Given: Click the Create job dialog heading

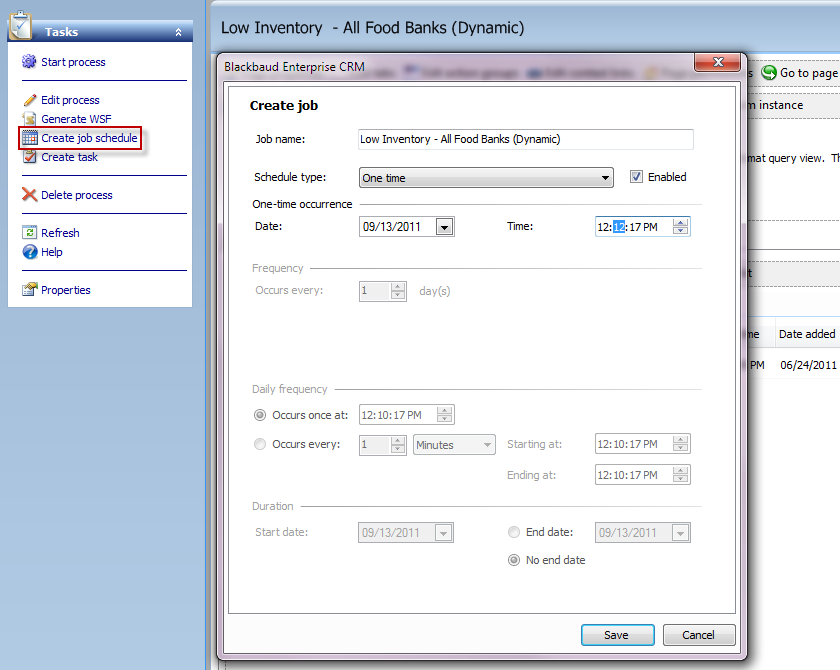Looking at the screenshot, I should click(284, 106).
